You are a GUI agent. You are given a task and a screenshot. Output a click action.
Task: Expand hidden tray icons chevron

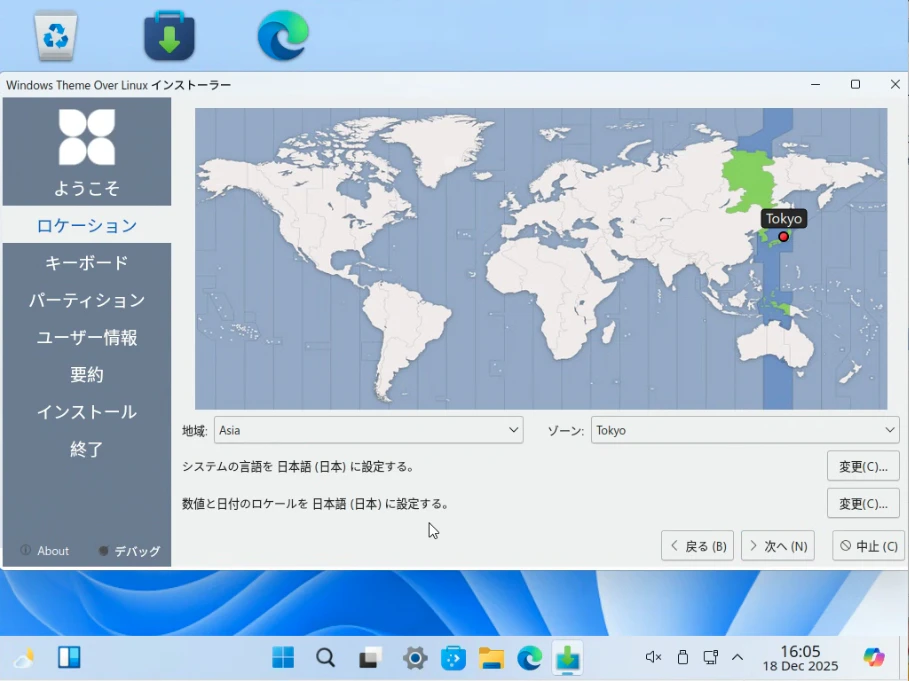click(737, 657)
